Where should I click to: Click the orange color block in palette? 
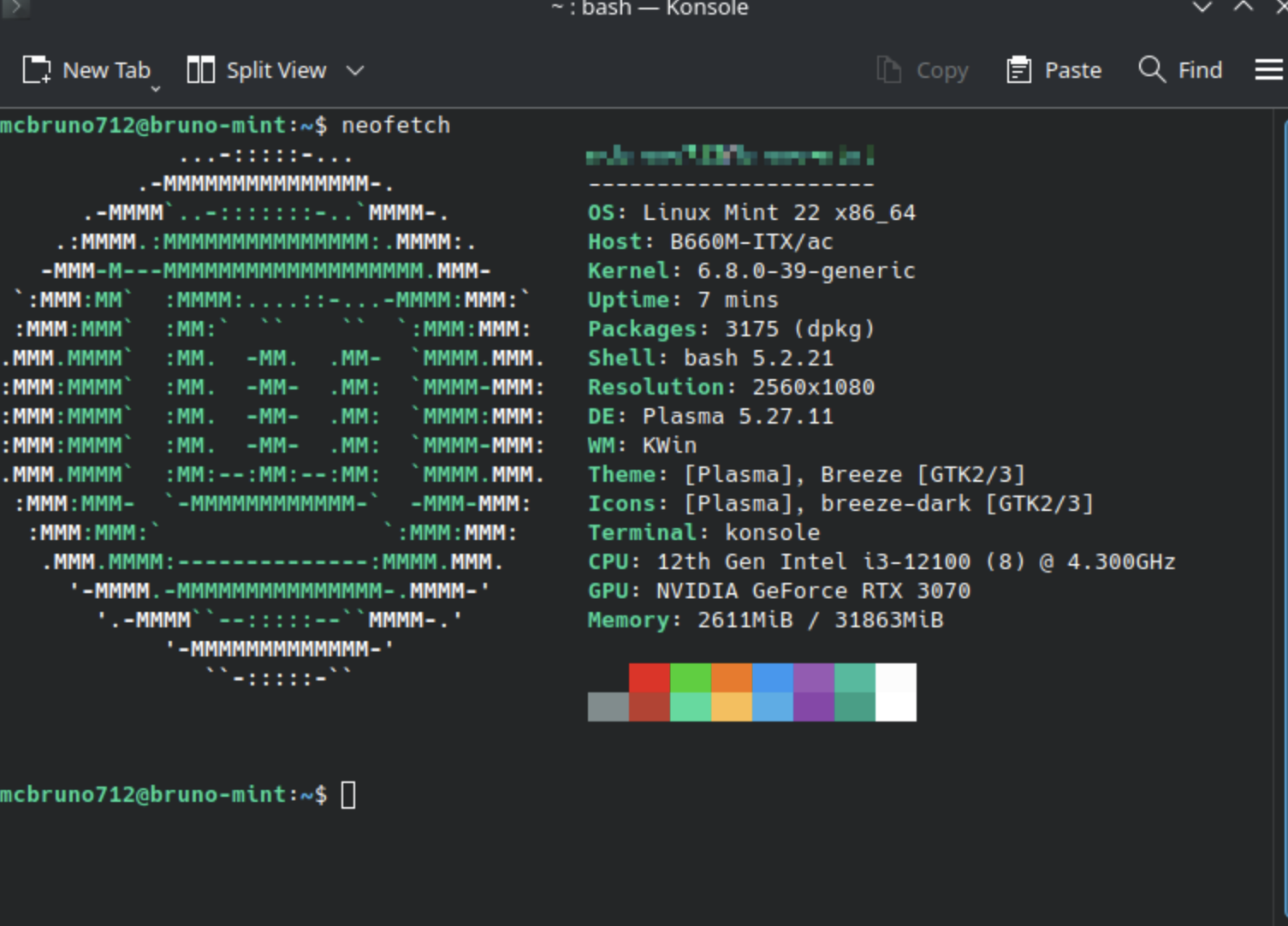click(732, 678)
